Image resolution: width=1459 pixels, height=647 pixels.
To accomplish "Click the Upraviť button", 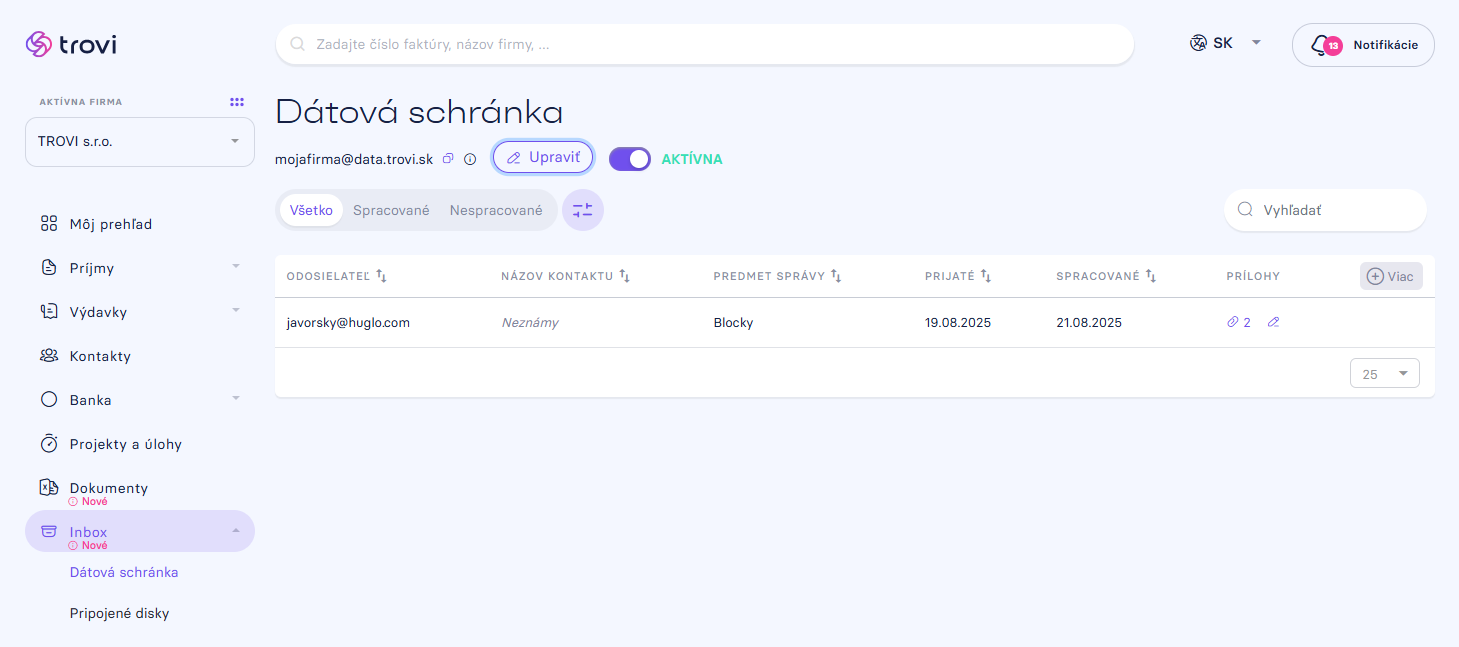I will (x=543, y=157).
